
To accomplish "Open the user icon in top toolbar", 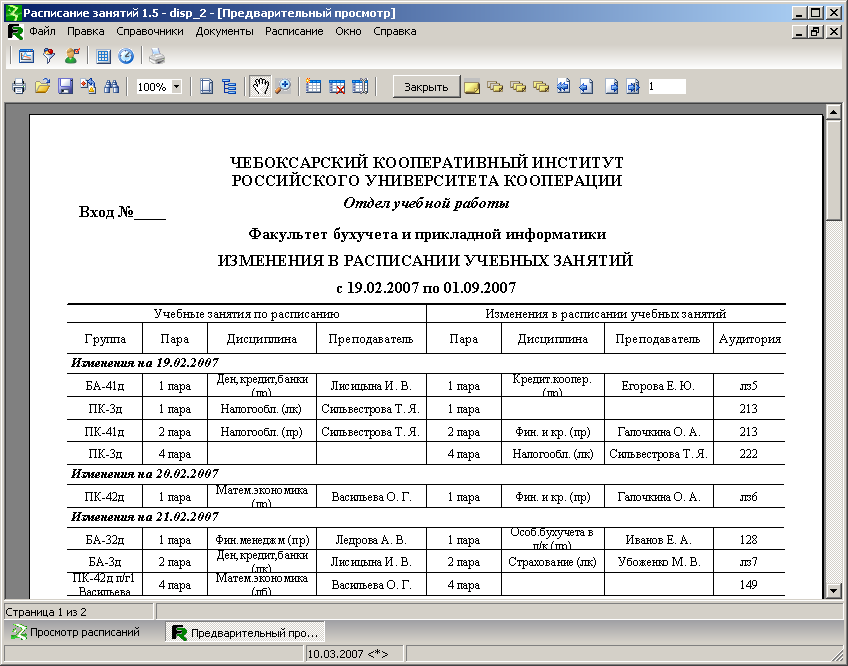I will pos(72,56).
